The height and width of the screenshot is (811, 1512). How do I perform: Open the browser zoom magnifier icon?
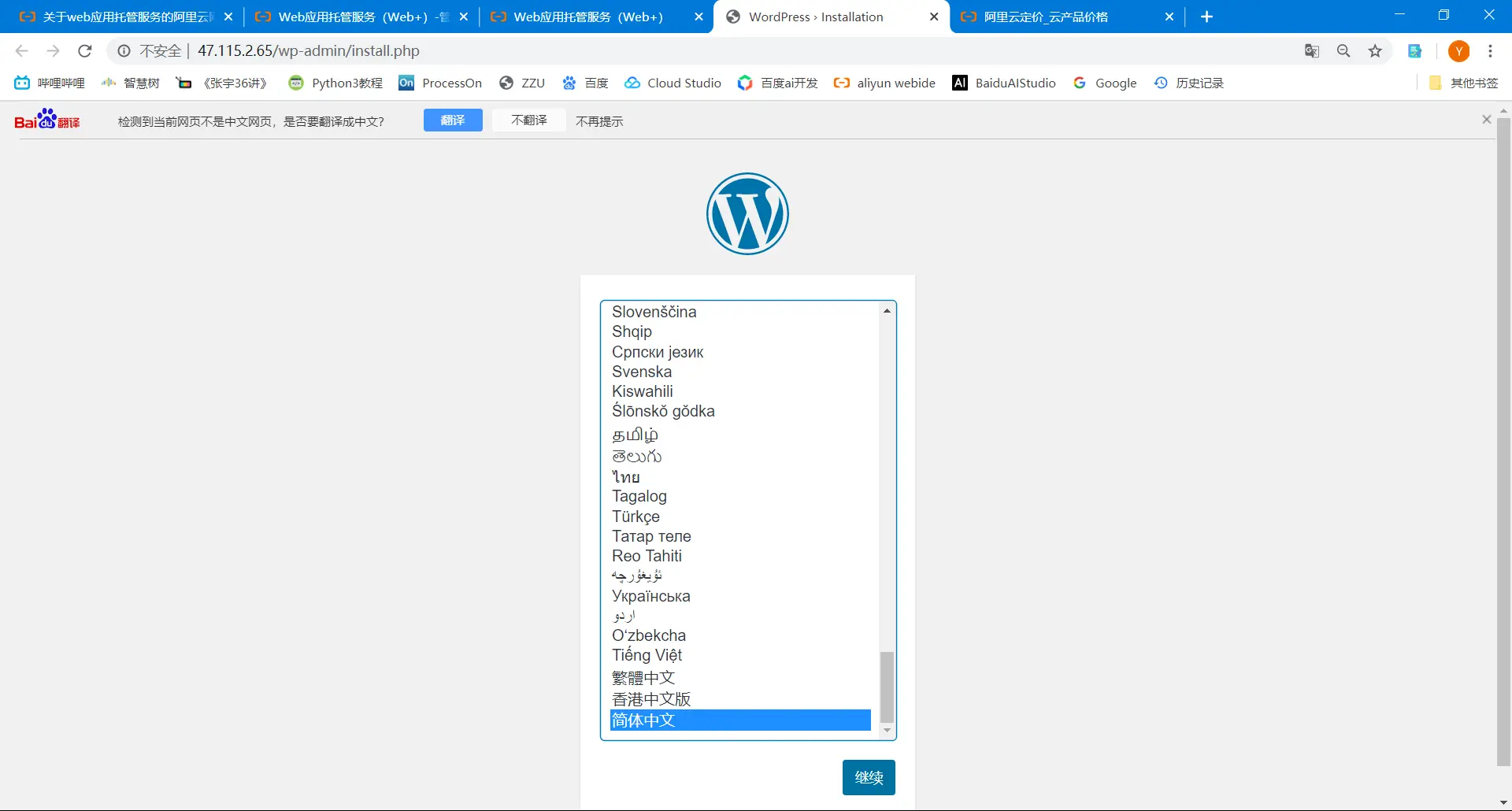pos(1343,51)
